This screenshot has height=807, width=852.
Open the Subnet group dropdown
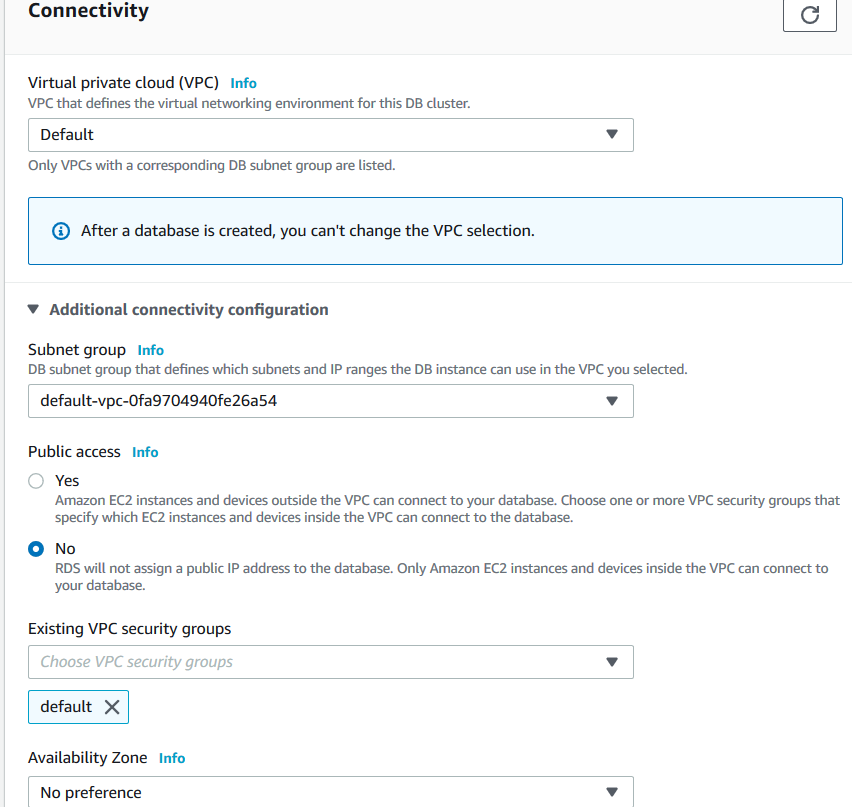coord(330,401)
